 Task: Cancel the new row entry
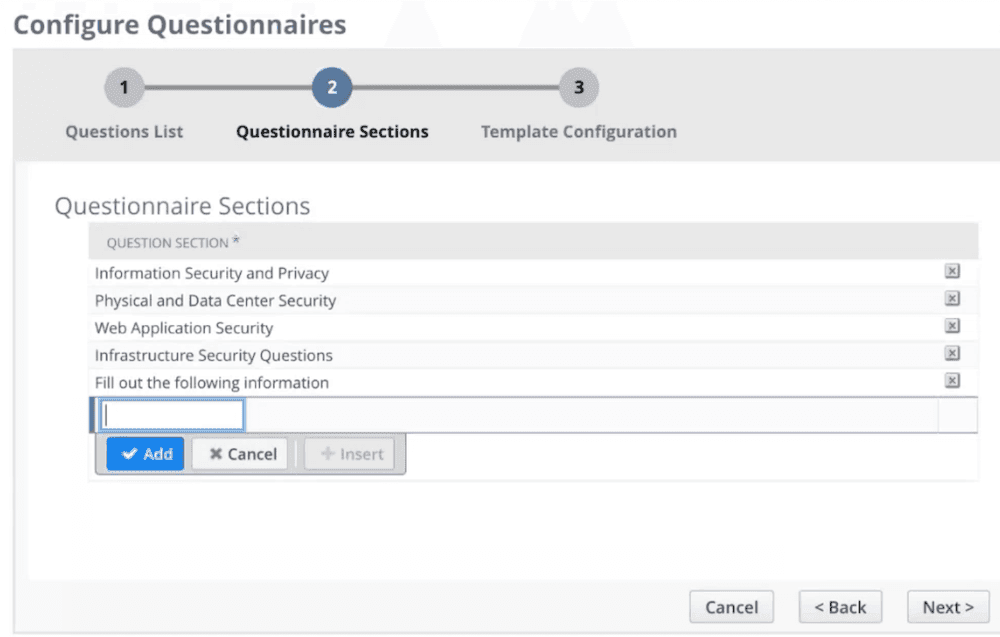(241, 454)
